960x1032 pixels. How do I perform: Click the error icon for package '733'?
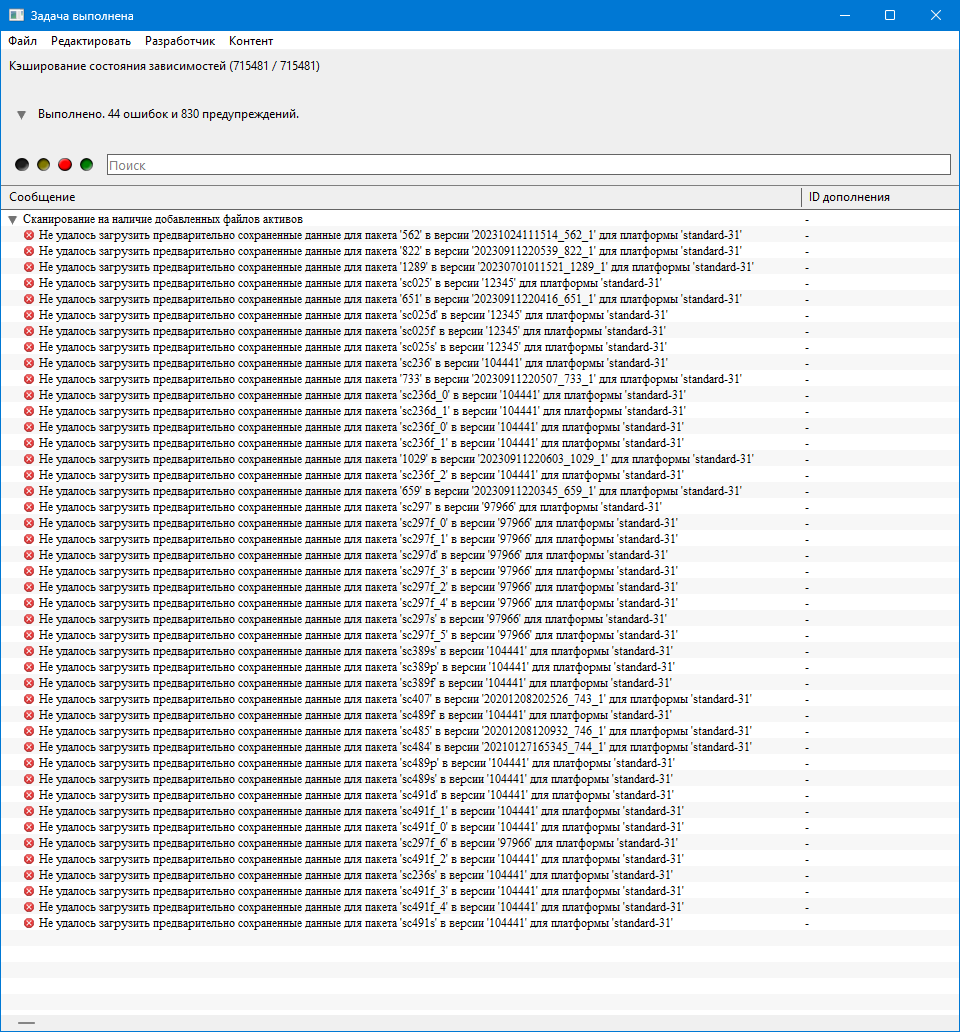29,379
